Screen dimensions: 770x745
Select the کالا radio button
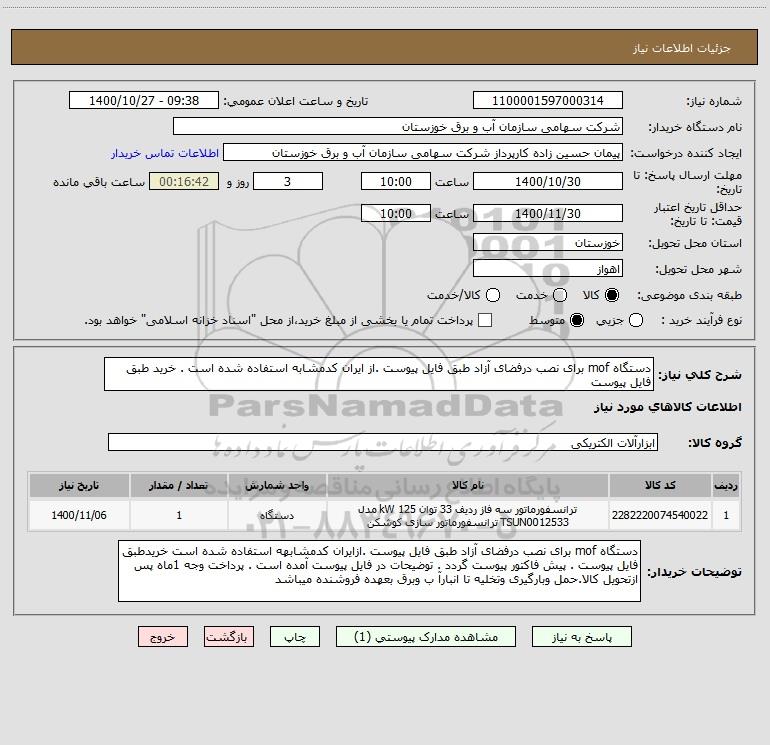point(612,295)
